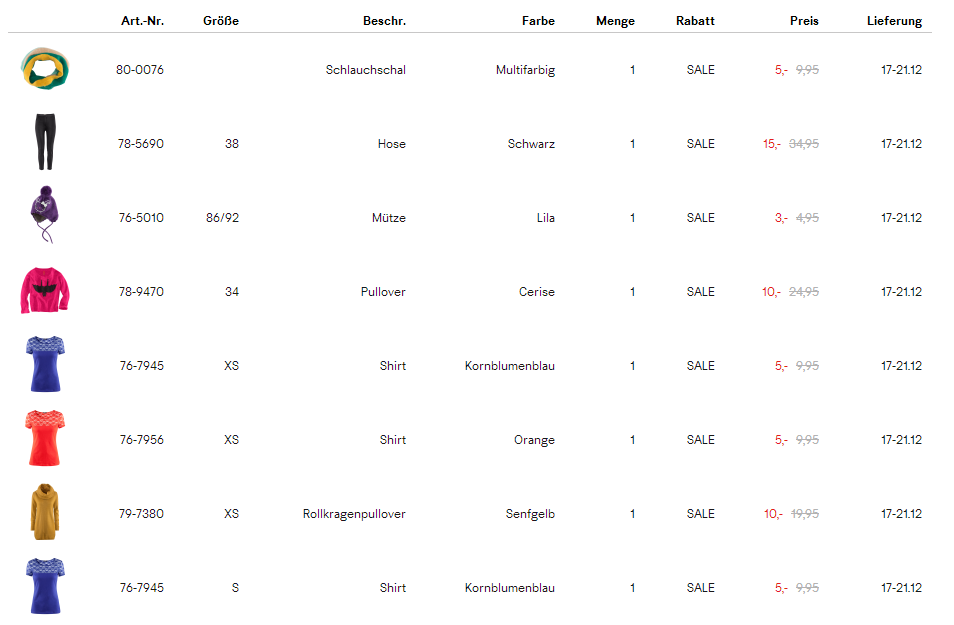Click article number 79-7380

pyautogui.click(x=141, y=514)
